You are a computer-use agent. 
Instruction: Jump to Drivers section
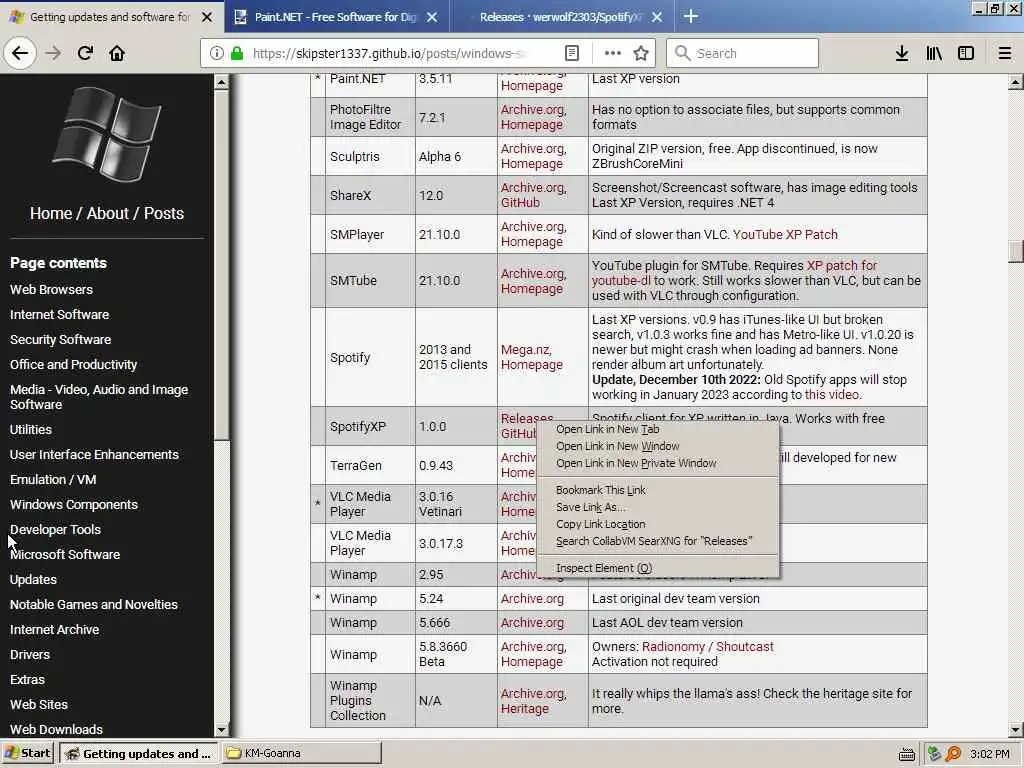click(x=29, y=654)
